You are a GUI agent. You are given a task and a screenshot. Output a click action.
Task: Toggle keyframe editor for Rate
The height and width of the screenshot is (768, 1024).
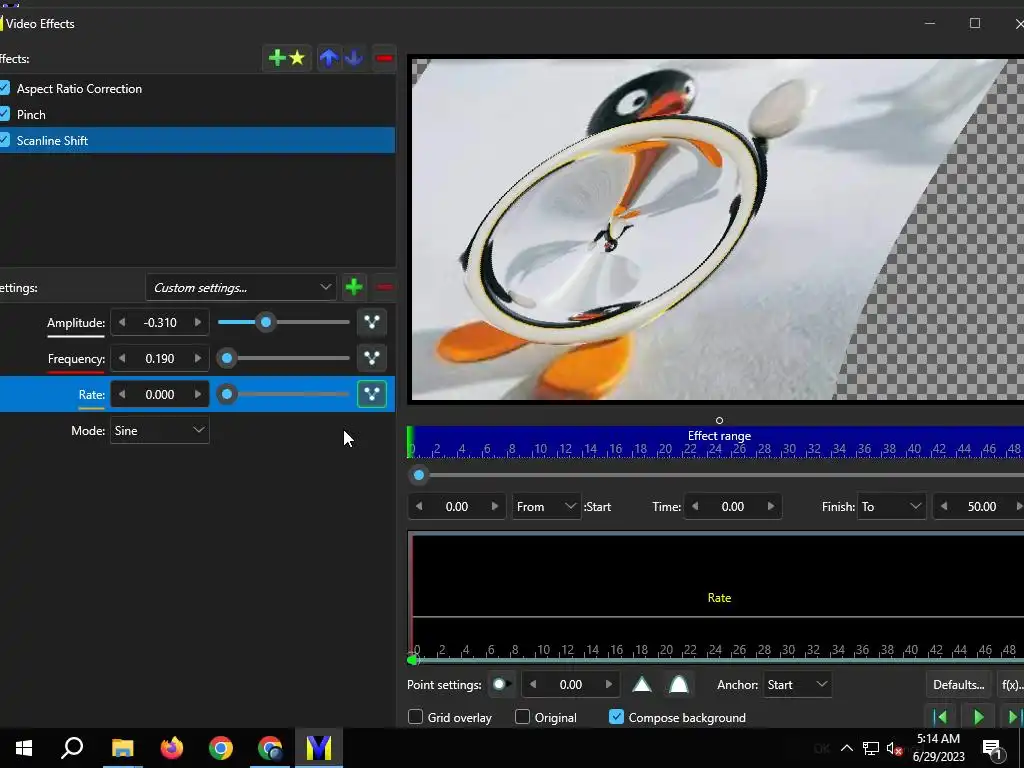click(x=372, y=394)
